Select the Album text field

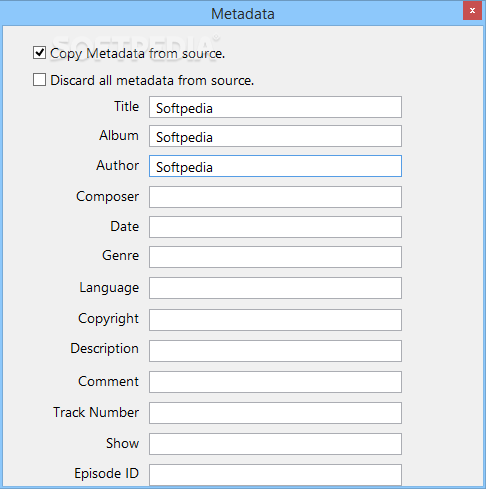[x=275, y=136]
